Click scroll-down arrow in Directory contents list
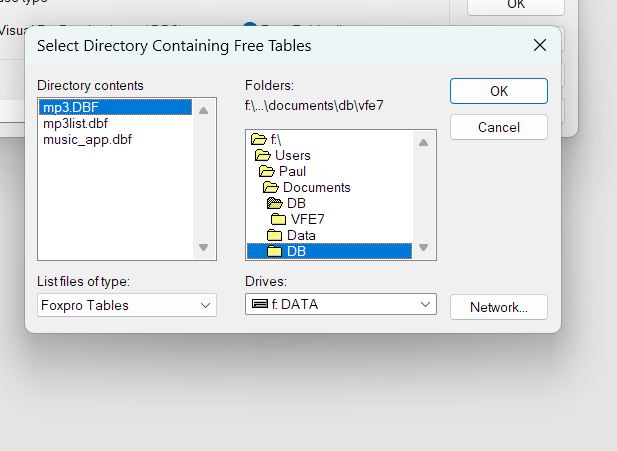Viewport: 617px width, 451px height. [x=204, y=247]
